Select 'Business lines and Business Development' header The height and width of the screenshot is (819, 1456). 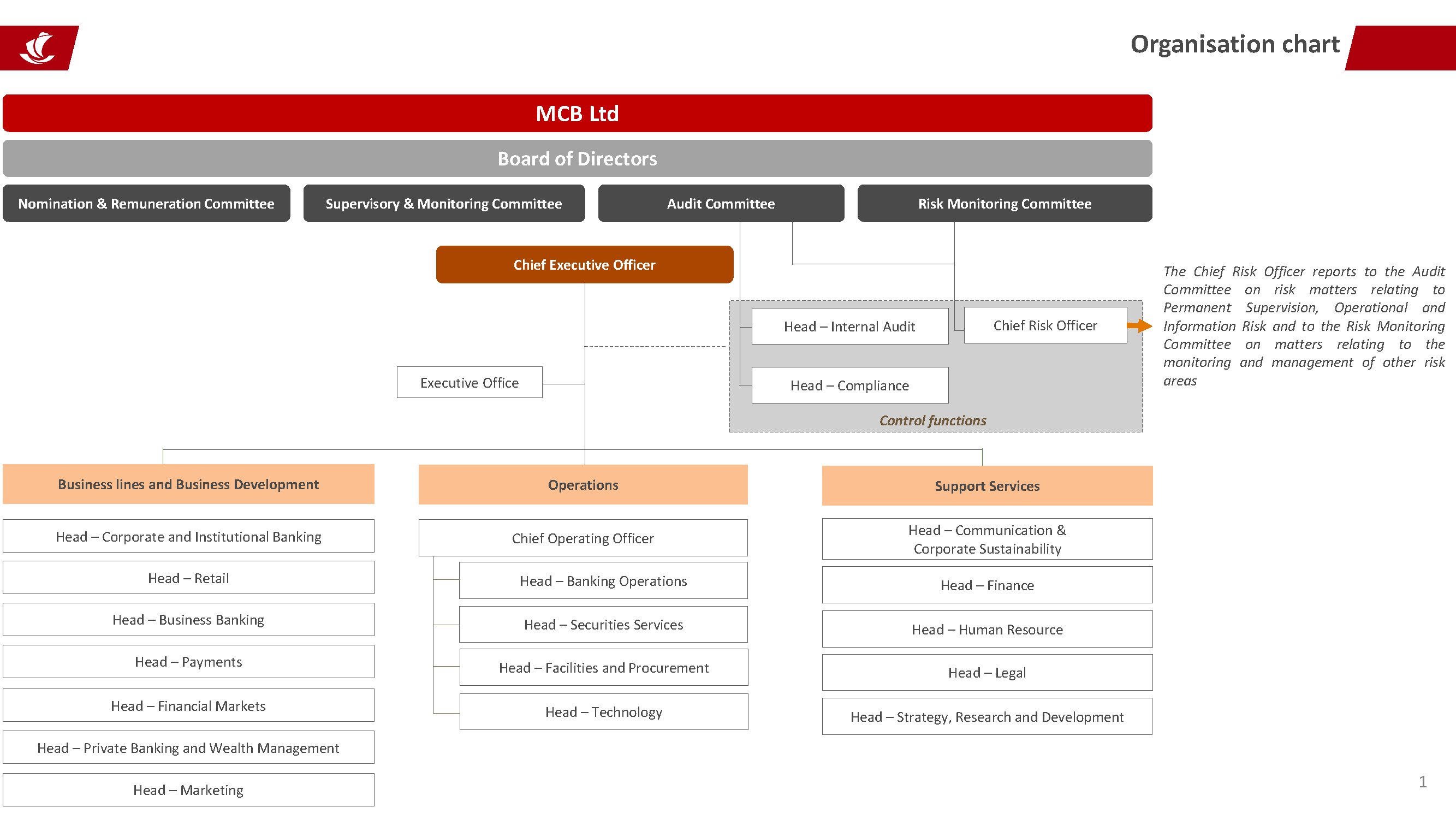188,484
